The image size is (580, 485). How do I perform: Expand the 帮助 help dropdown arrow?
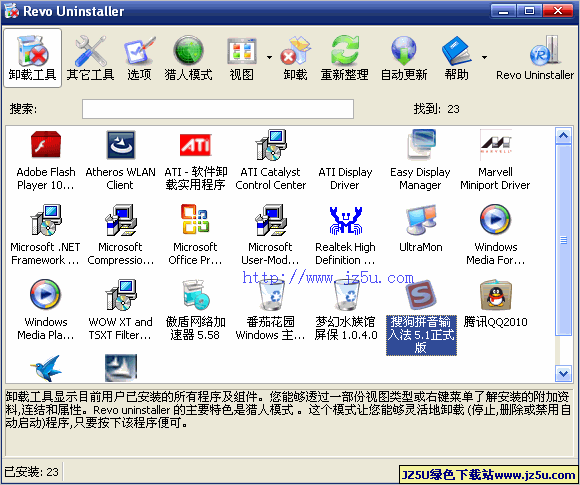coord(484,57)
